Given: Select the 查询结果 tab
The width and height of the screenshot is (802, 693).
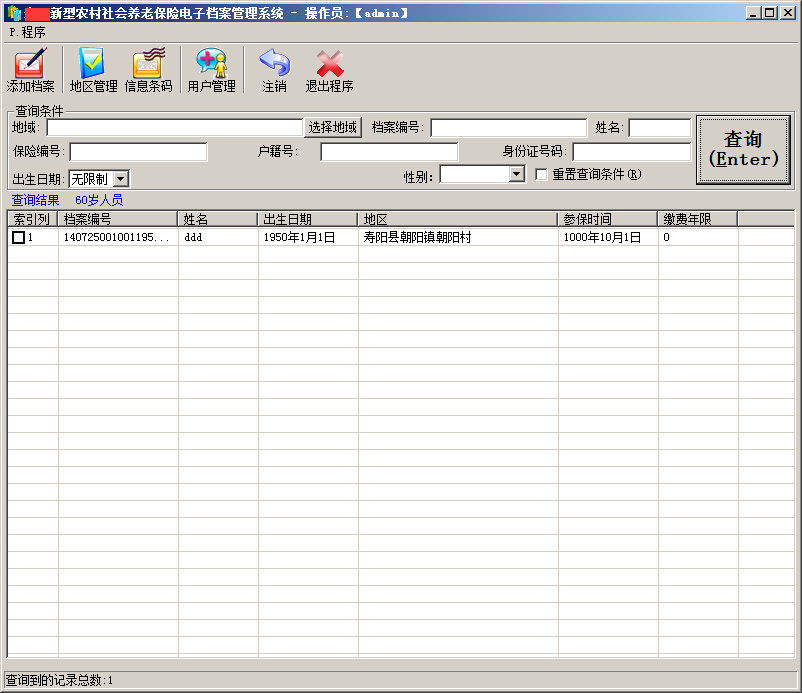Looking at the screenshot, I should [35, 200].
